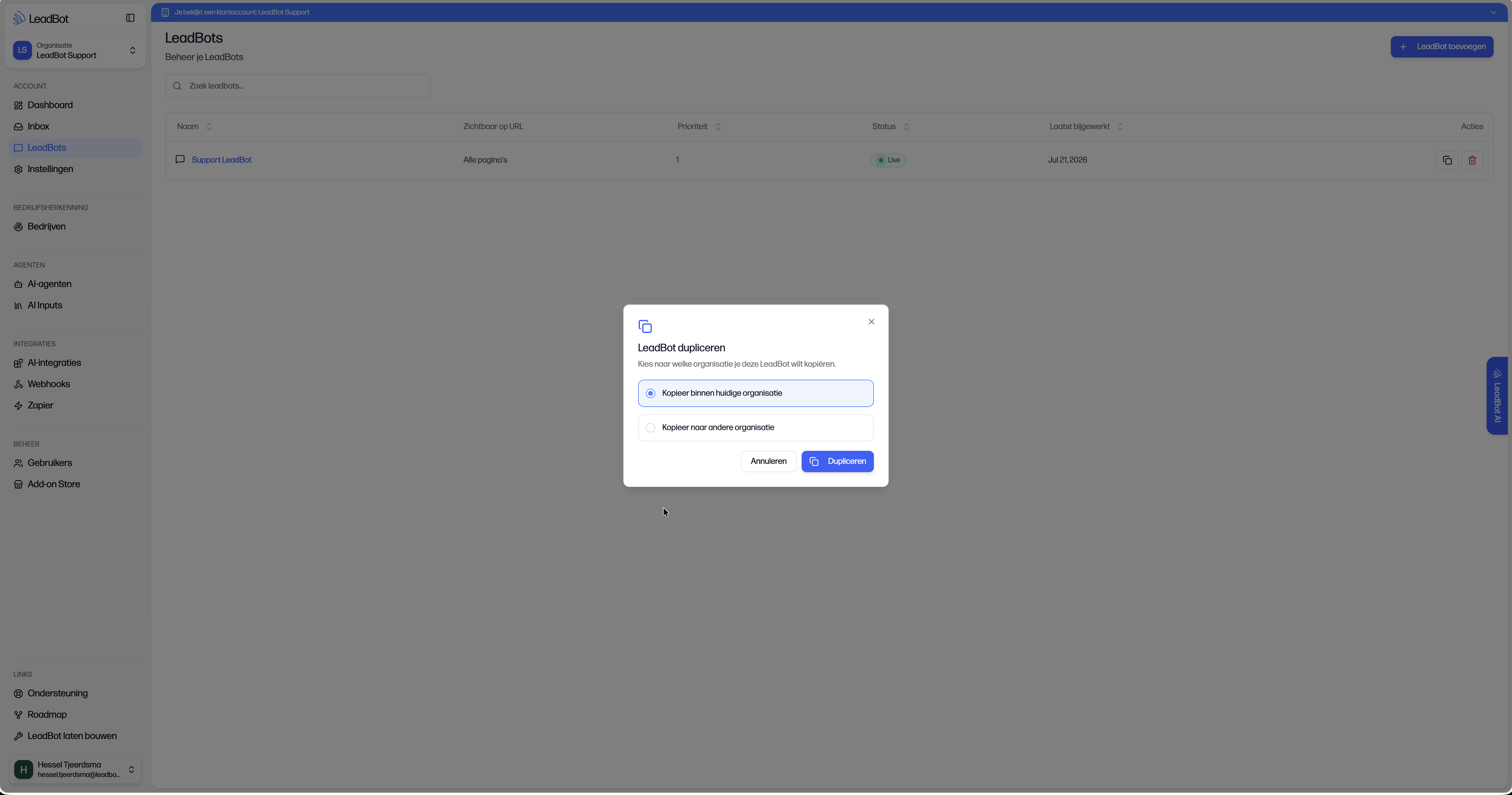Image resolution: width=1512 pixels, height=795 pixels.
Task: Select Kopieer binnen huidige organisatie
Action: tap(755, 394)
